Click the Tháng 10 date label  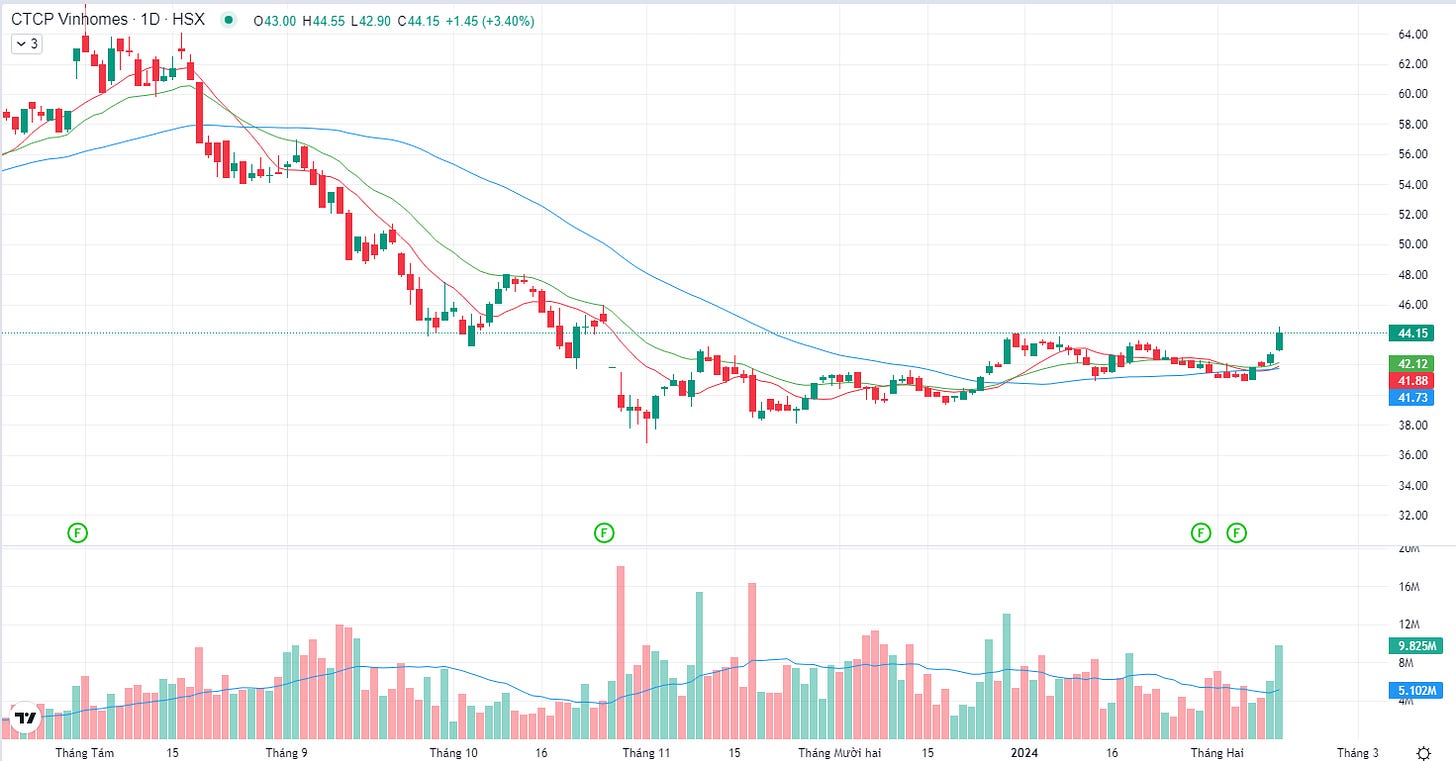(454, 752)
